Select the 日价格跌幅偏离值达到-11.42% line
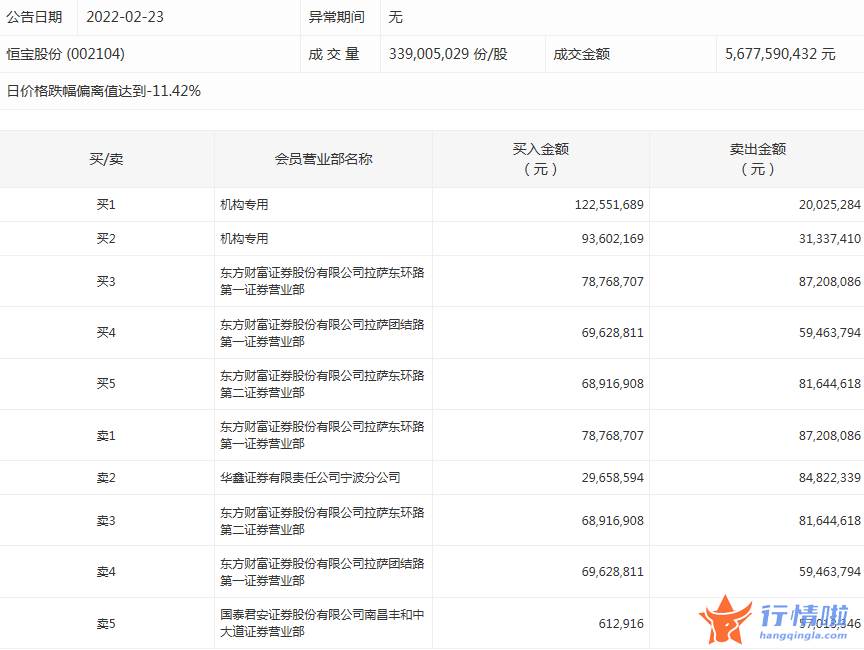This screenshot has height=650, width=864. pyautogui.click(x=104, y=91)
